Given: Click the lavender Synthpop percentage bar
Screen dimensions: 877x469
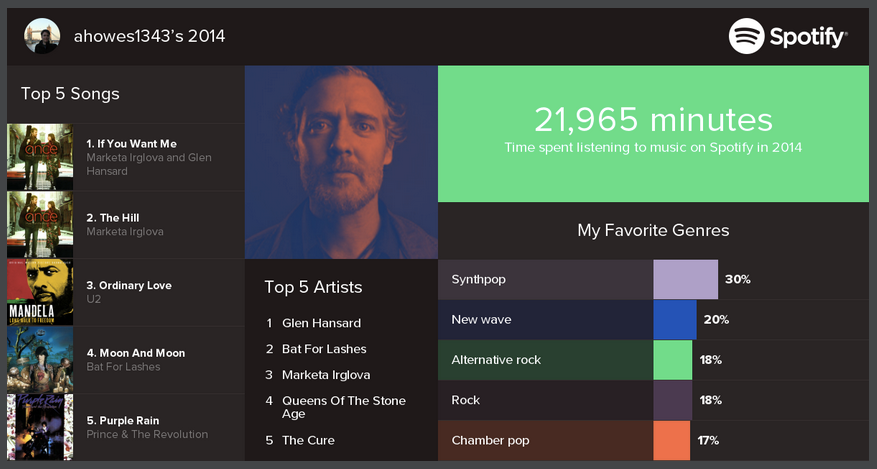Looking at the screenshot, I should [686, 279].
